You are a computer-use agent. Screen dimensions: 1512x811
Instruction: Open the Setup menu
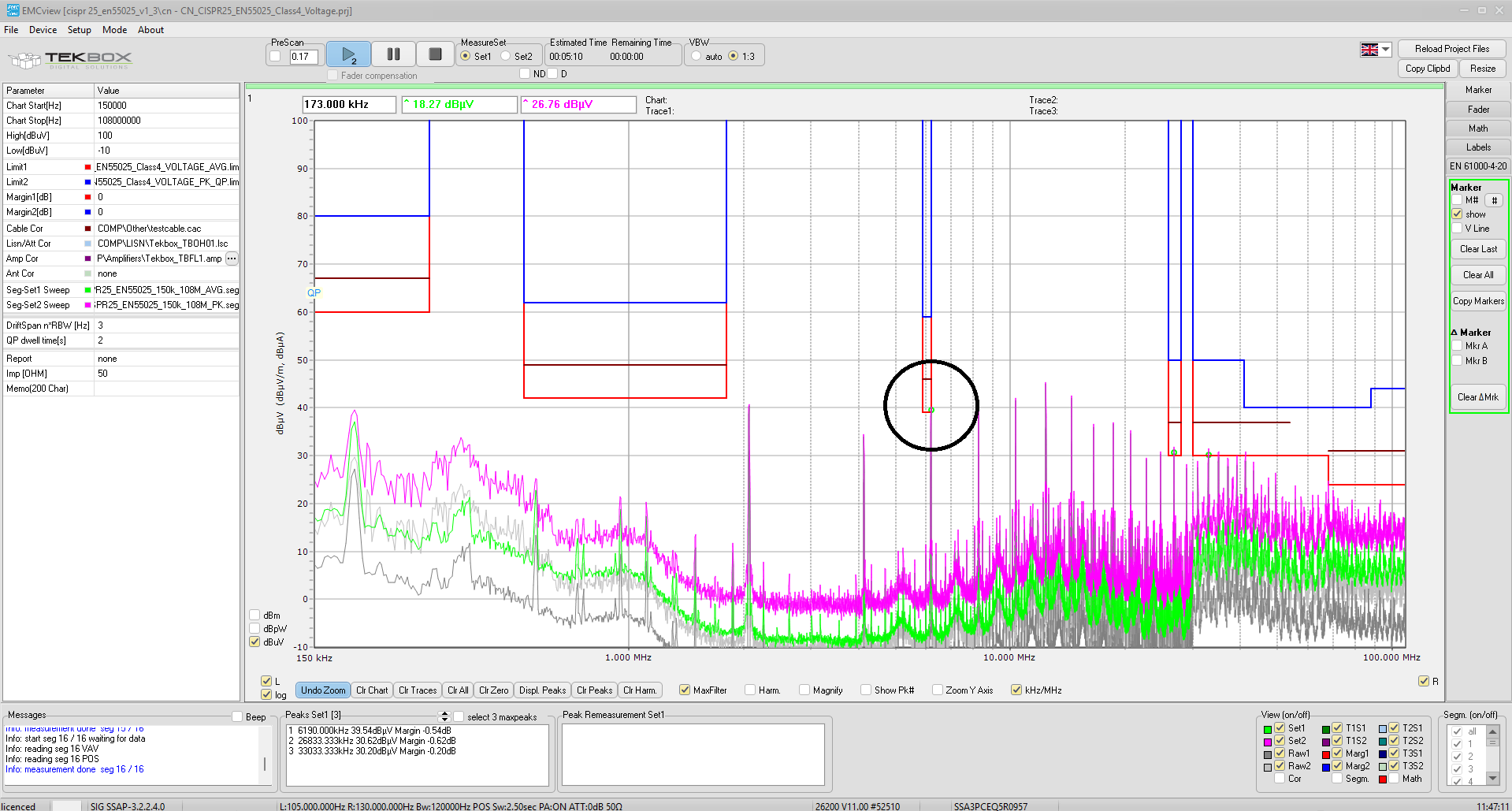pyautogui.click(x=79, y=30)
